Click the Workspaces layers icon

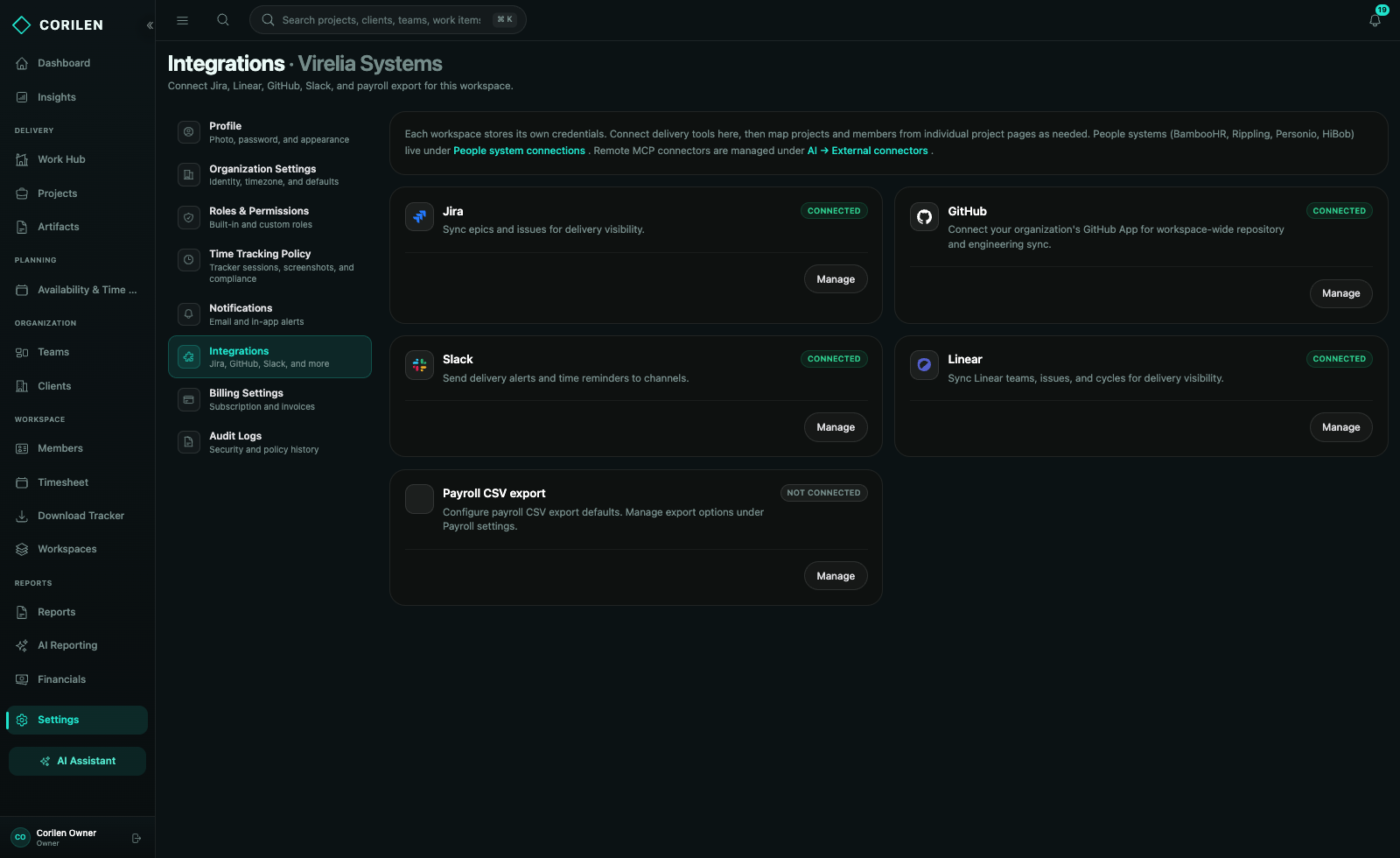[22, 549]
